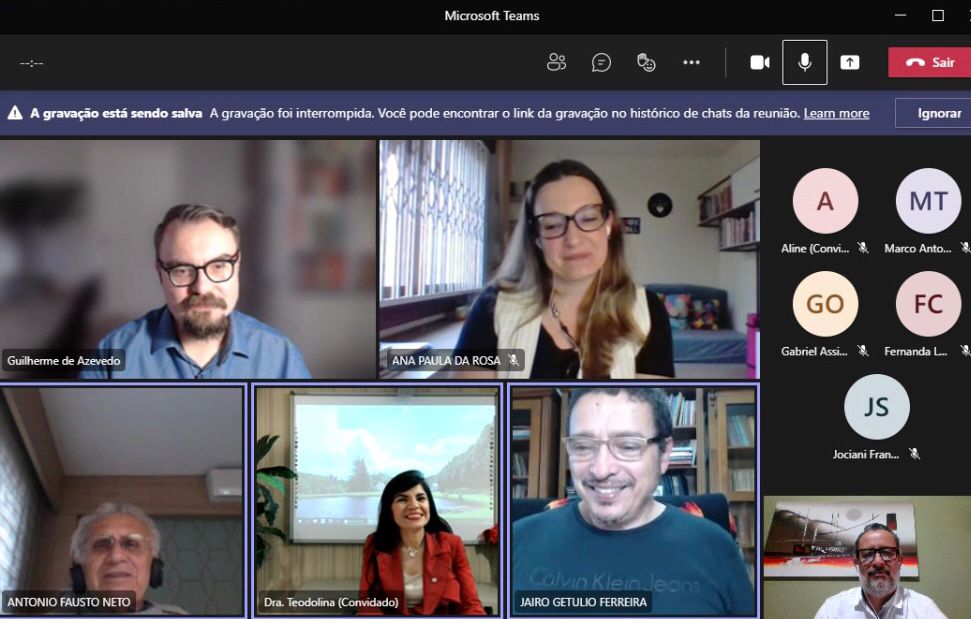Screen dimensions: 971x619
Task: Click Guilherme de Azevedo video tile
Action: coord(188,259)
